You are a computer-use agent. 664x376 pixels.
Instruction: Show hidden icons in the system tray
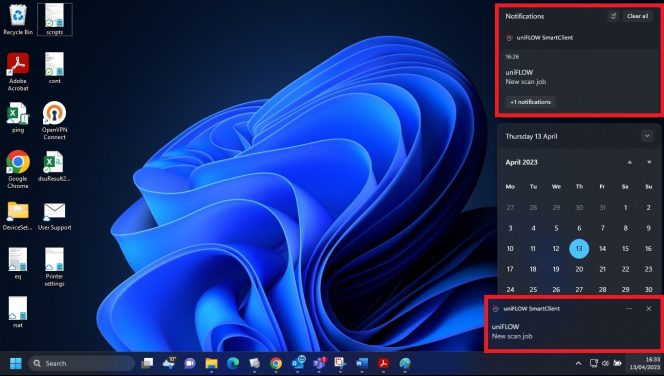click(x=578, y=363)
